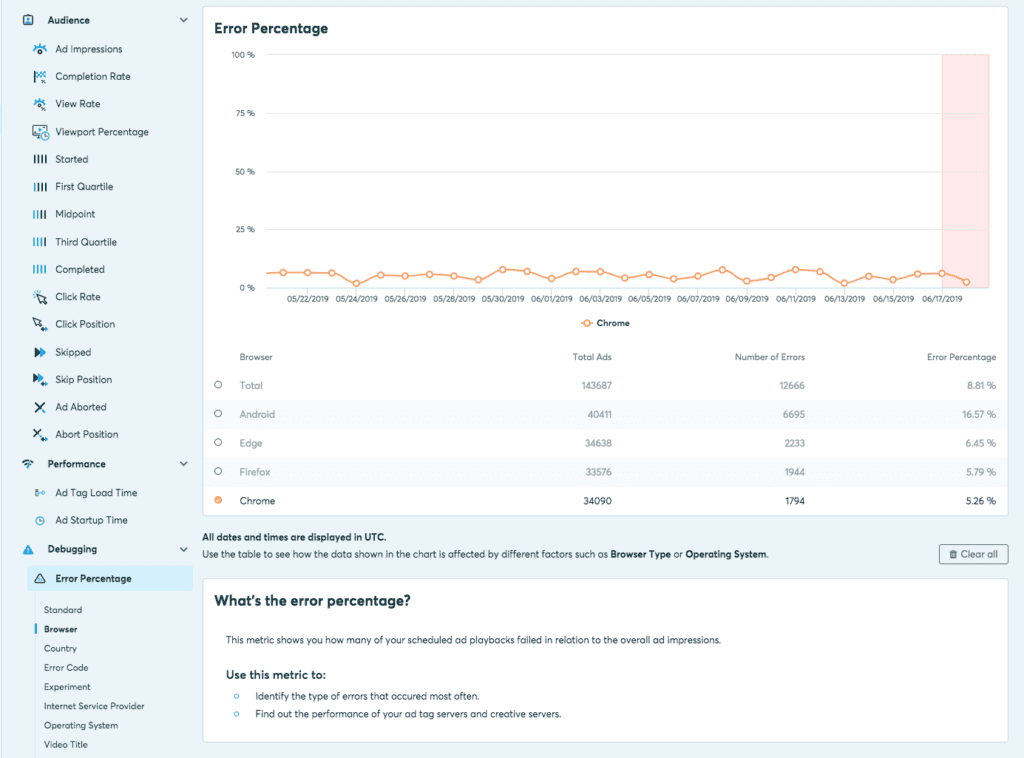
Task: Click the Completed bars icon
Action: tap(40, 269)
